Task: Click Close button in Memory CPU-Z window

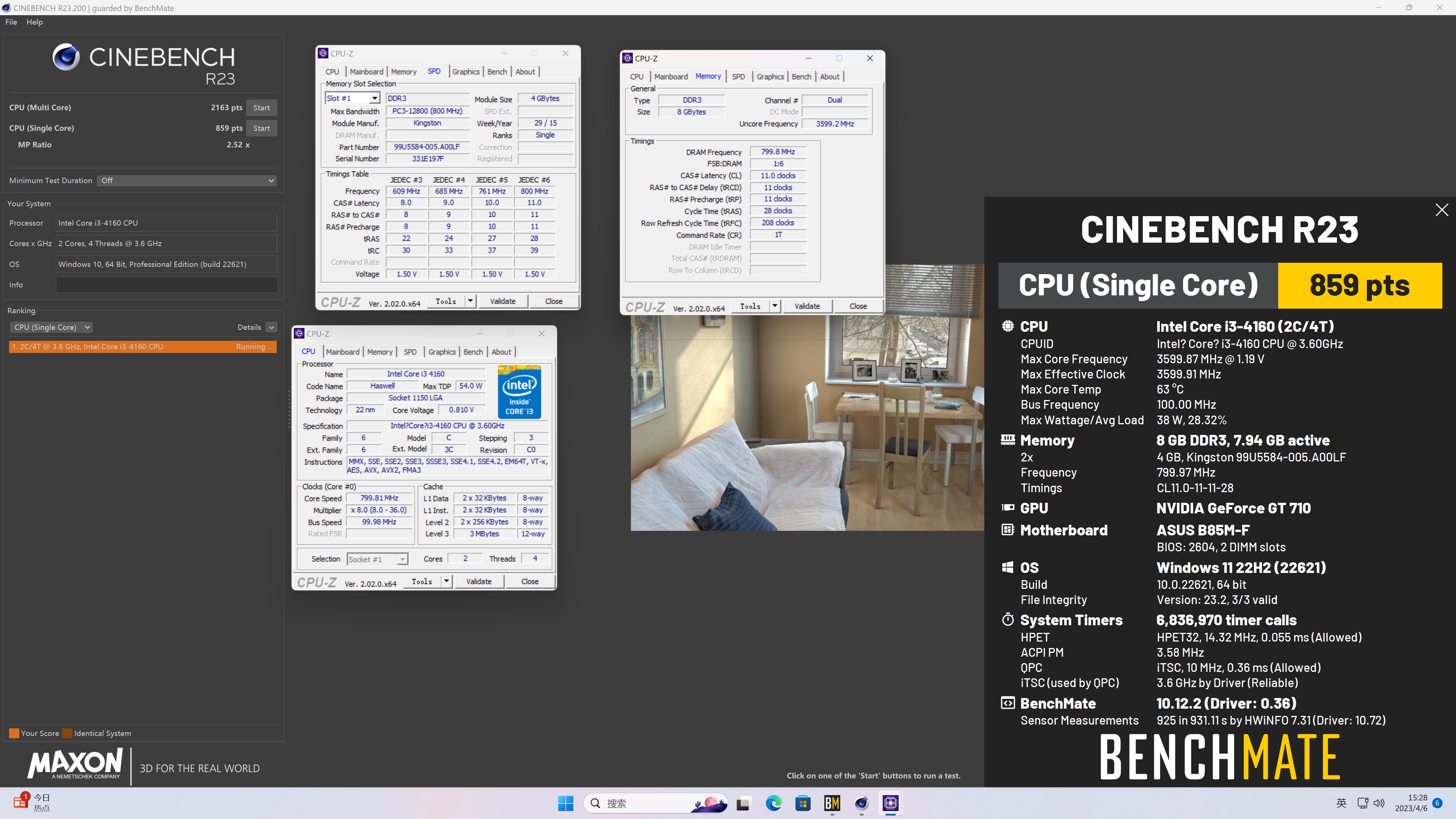Action: coord(858,306)
